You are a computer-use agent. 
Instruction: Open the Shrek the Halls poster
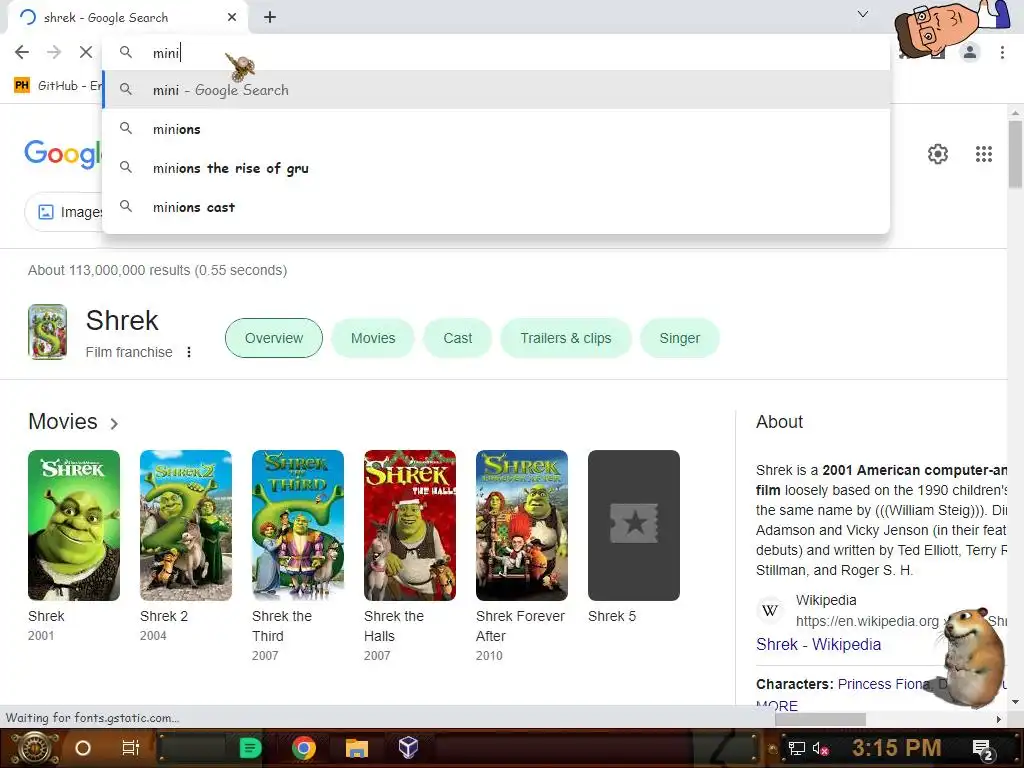[410, 525]
